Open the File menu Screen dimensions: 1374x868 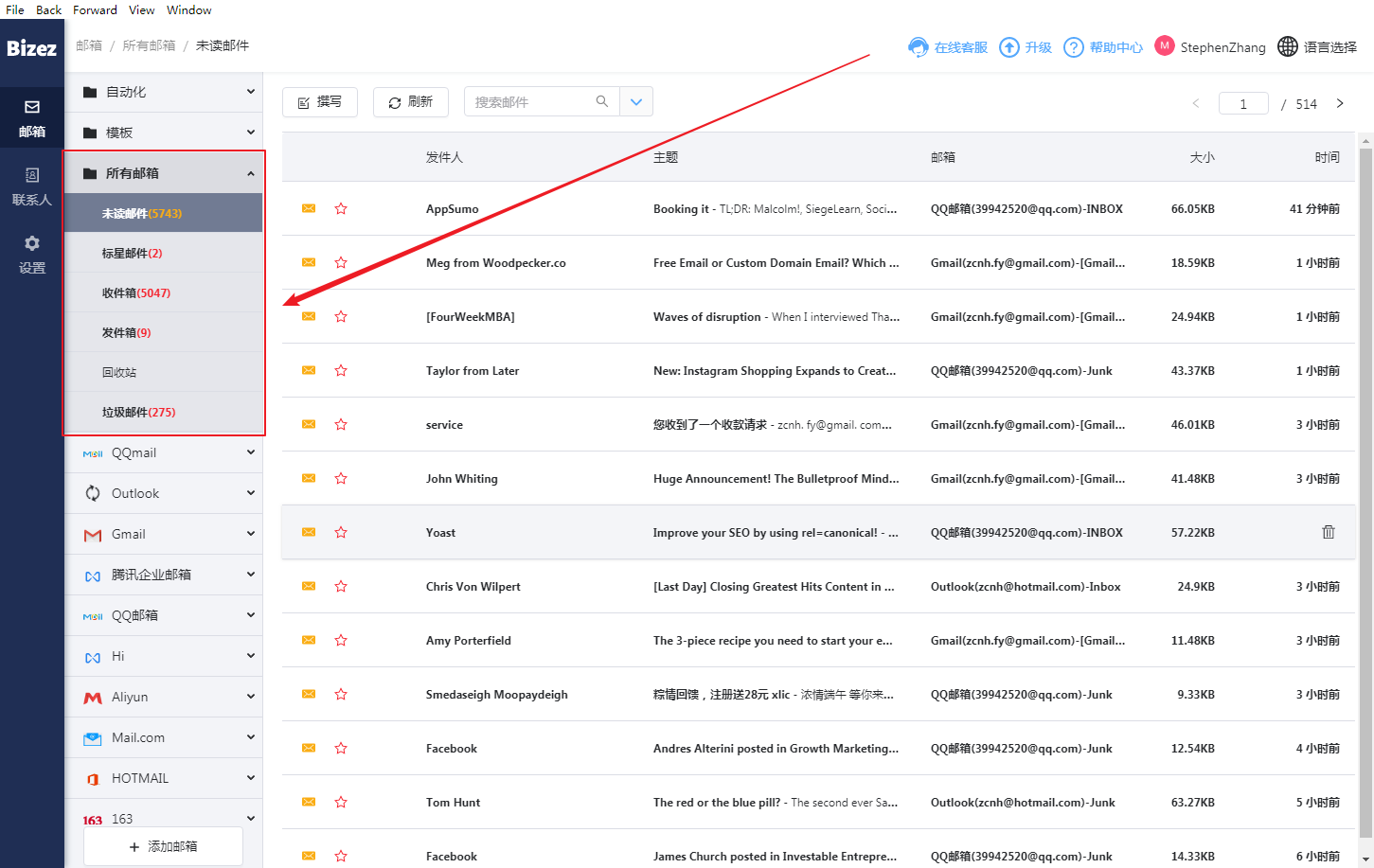(15, 9)
